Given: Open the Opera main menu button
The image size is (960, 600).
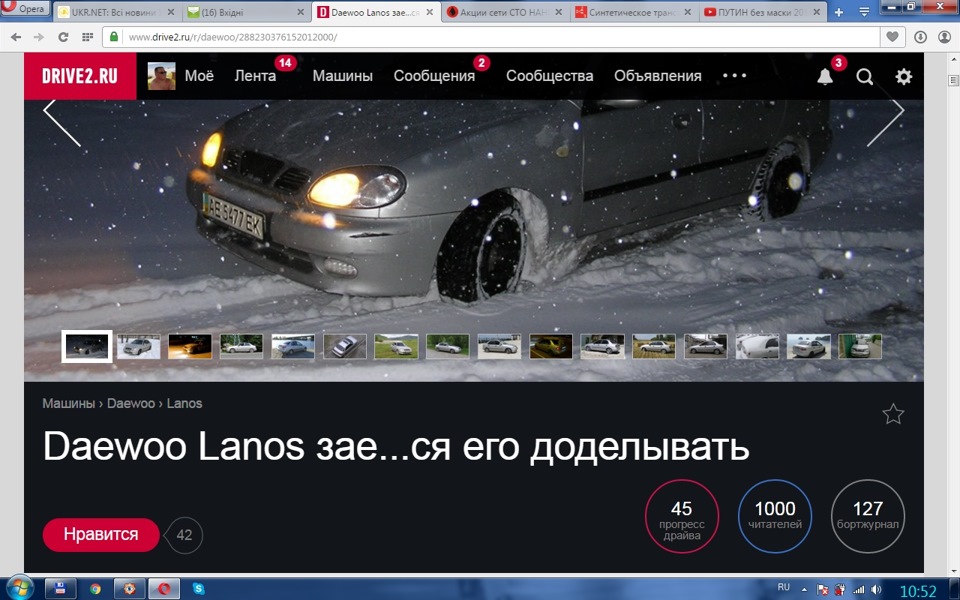Looking at the screenshot, I should [x=24, y=9].
